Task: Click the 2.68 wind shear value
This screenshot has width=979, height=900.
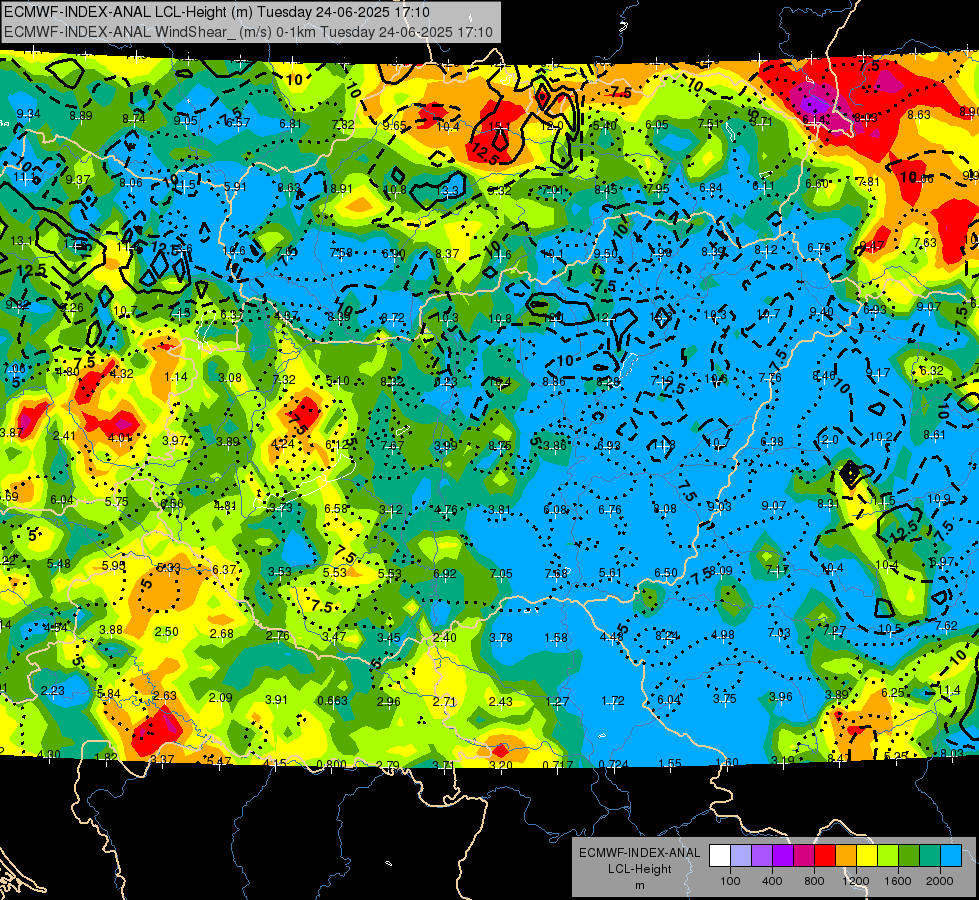Action: click(x=222, y=633)
